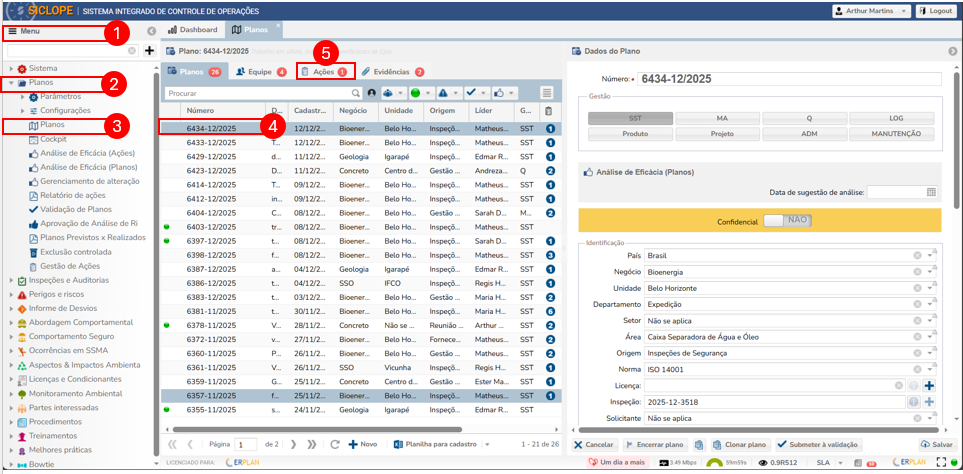The image size is (963, 474).
Task: Click the thumbs-up filter icon in grid toolbar
Action: pos(499,92)
